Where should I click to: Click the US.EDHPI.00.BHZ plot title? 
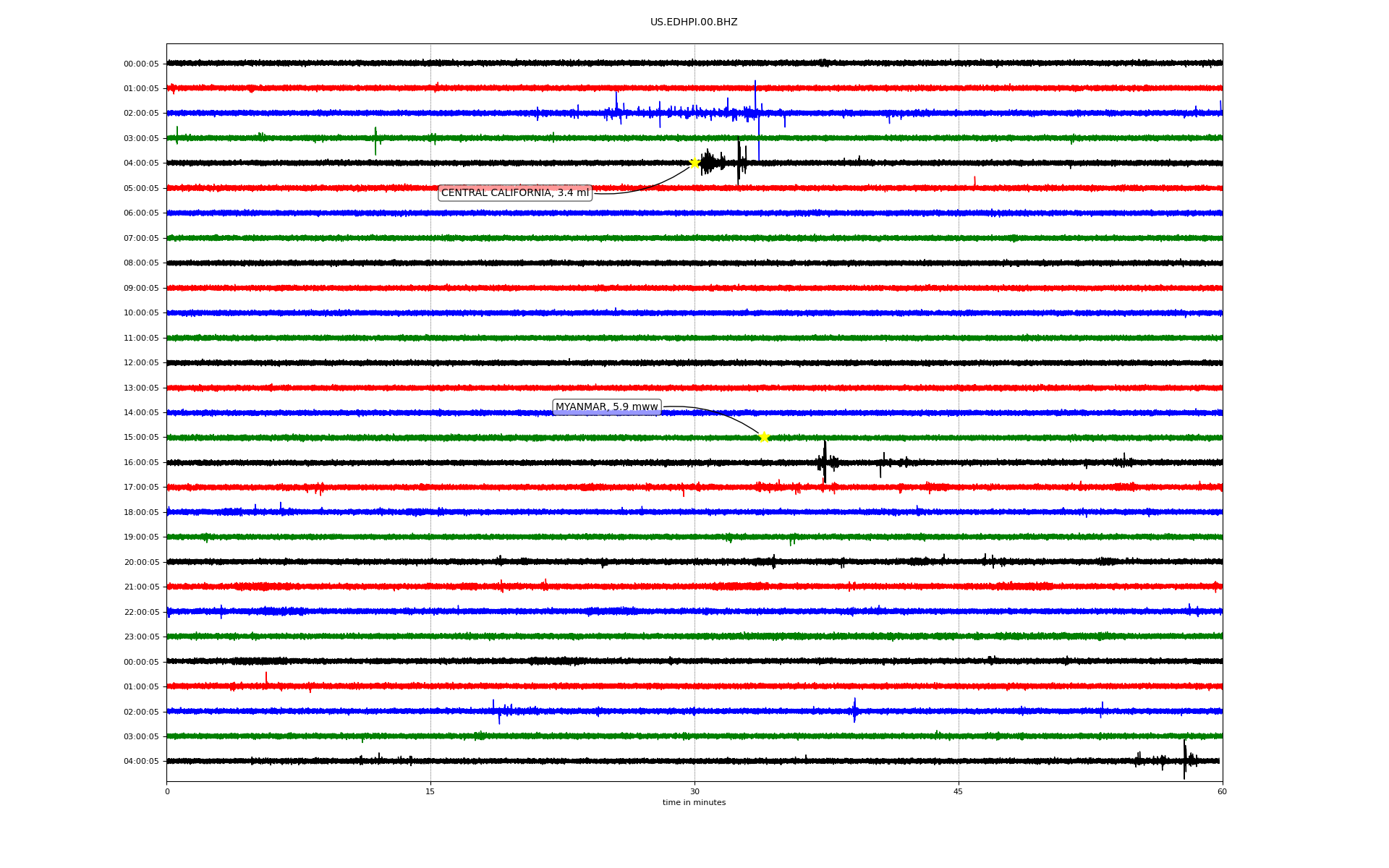tap(694, 22)
